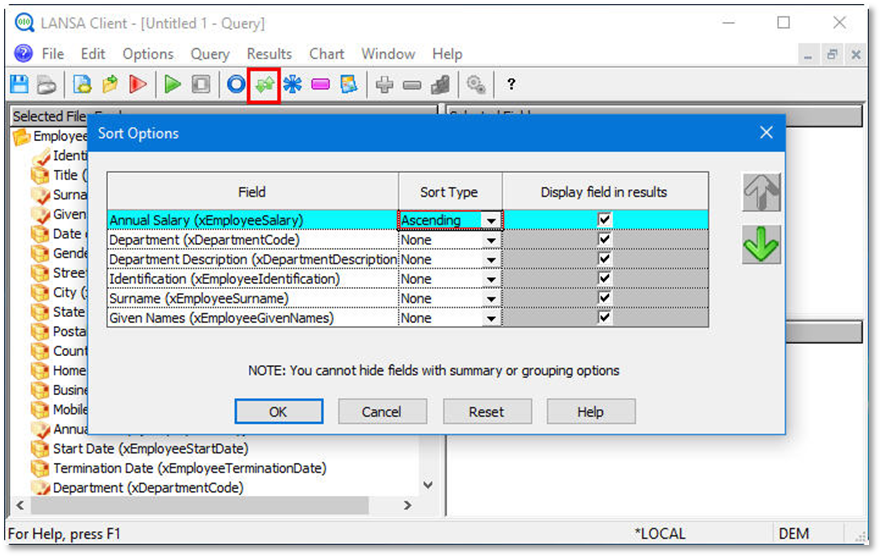Open the Query menu
Screen dimensions: 881x557
tap(210, 54)
